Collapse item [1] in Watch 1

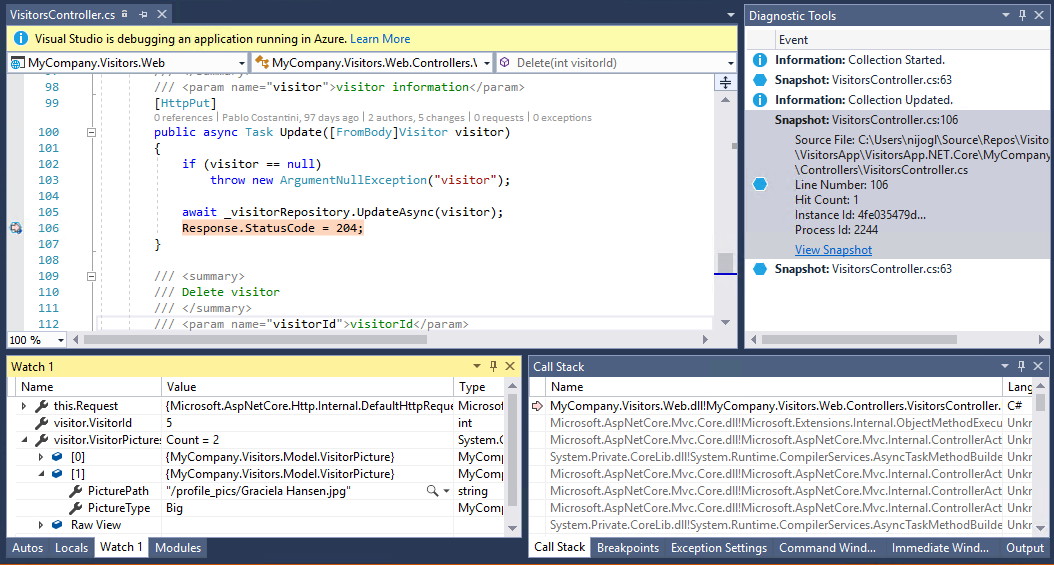41,474
